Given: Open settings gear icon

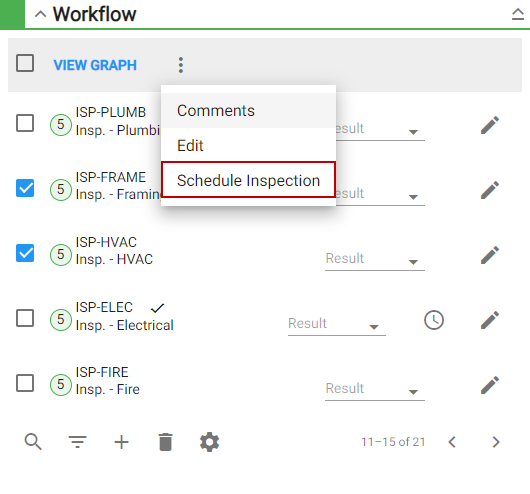Looking at the screenshot, I should click(x=210, y=442).
